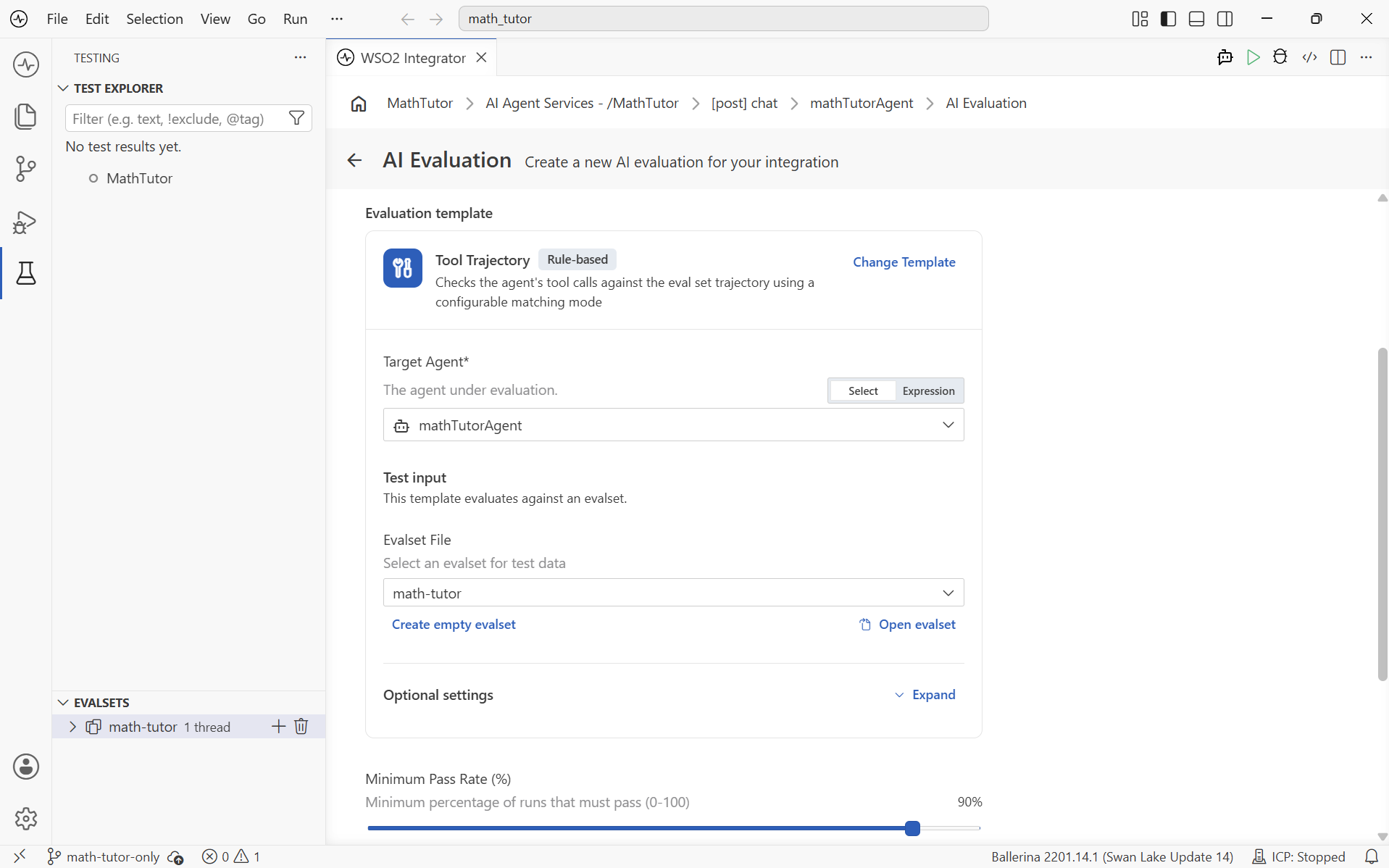Viewport: 1389px width, 868px height.
Task: Click the home icon in breadcrumb
Action: pyautogui.click(x=359, y=104)
